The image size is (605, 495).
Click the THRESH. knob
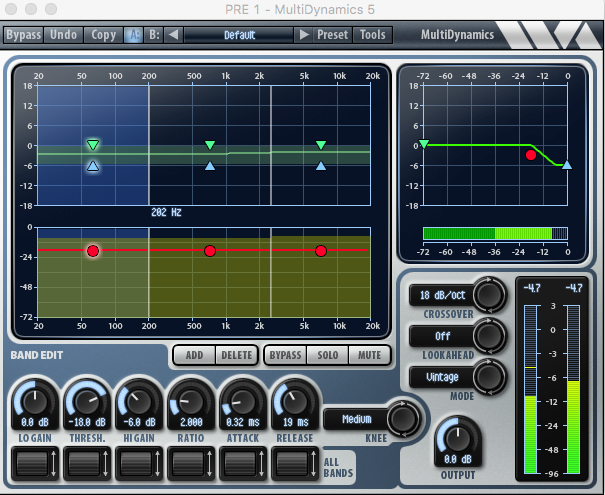click(x=87, y=402)
